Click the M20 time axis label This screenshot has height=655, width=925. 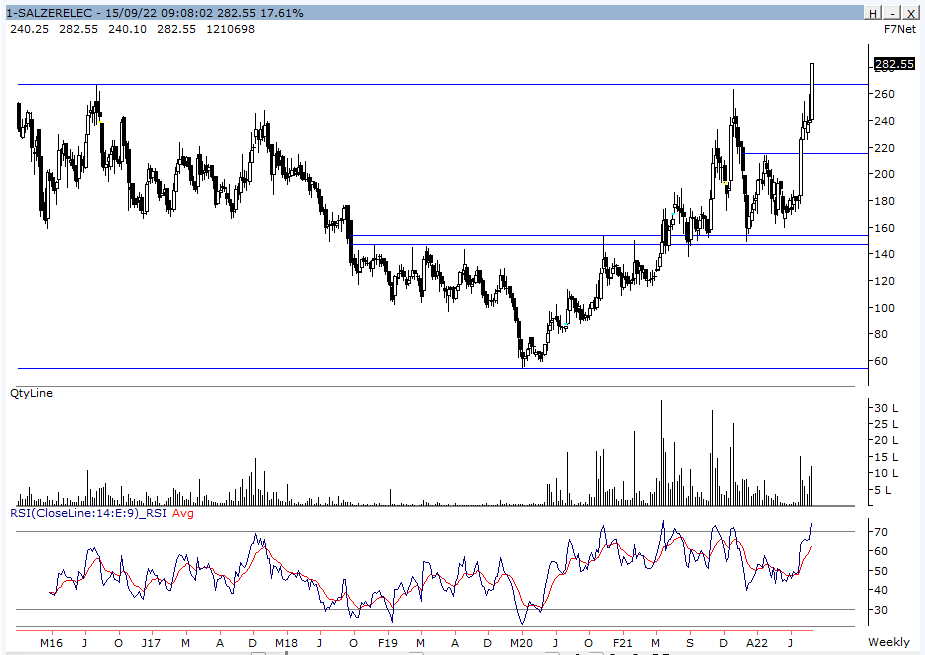tap(521, 643)
